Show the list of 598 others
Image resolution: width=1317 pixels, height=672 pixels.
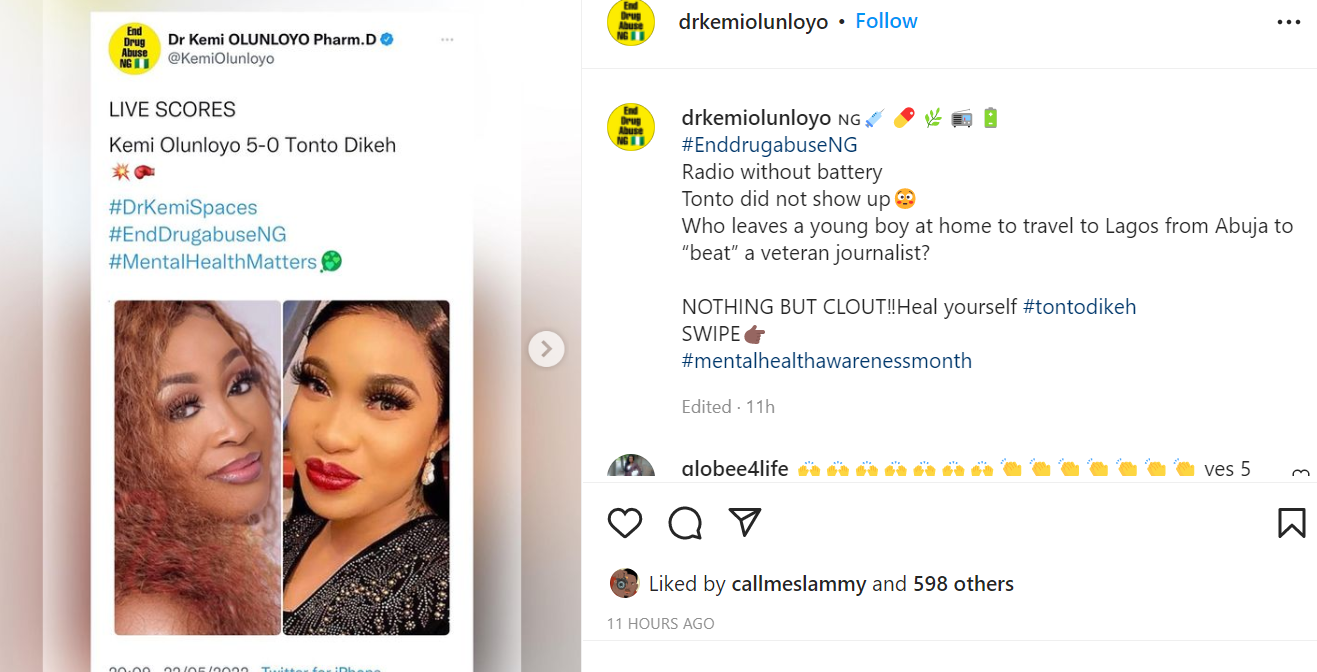pos(963,584)
